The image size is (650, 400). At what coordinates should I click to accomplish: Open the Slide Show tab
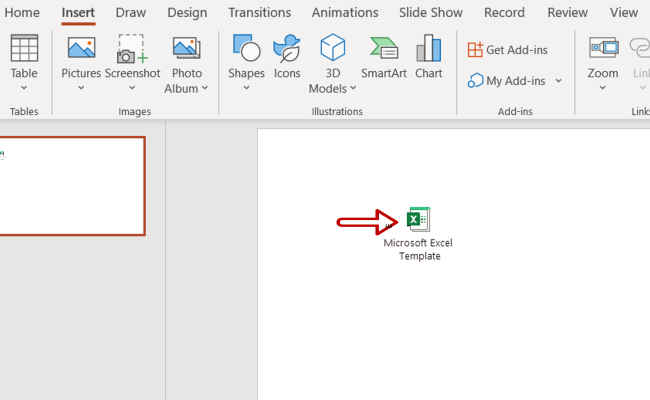click(431, 12)
